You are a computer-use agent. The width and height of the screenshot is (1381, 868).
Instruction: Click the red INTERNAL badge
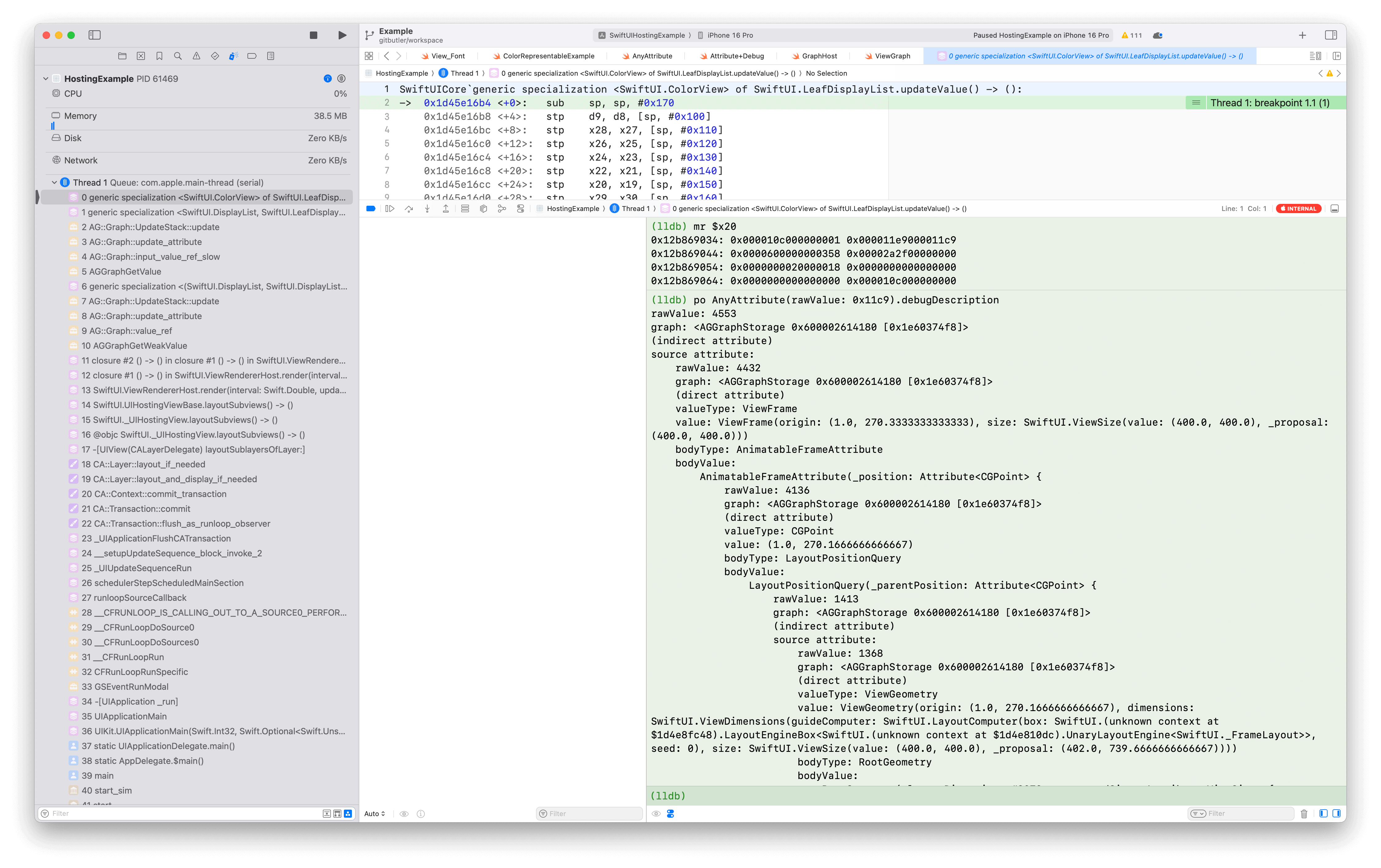1299,209
